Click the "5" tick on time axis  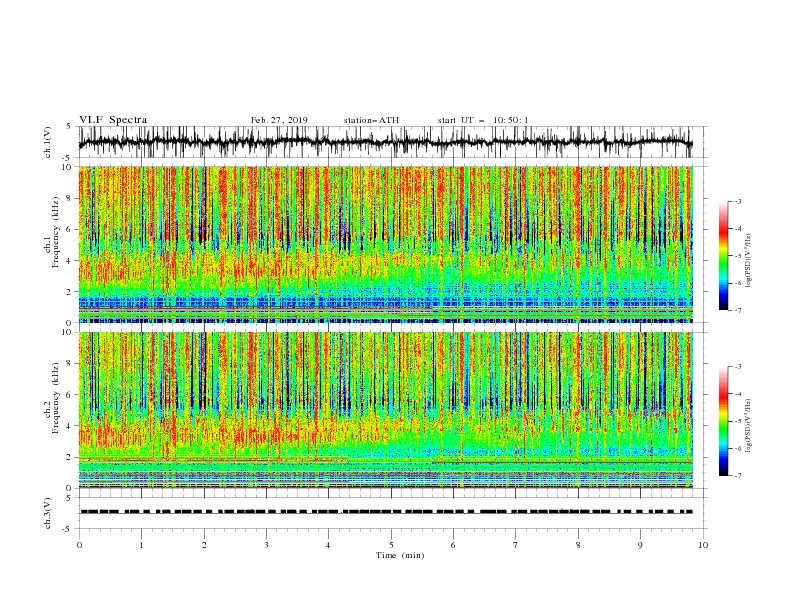[391, 545]
